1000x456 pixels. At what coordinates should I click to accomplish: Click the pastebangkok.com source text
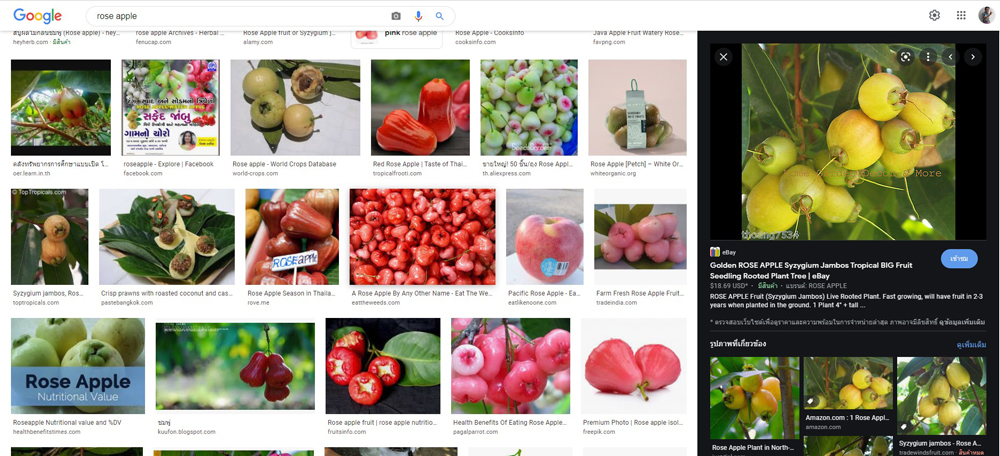126,303
